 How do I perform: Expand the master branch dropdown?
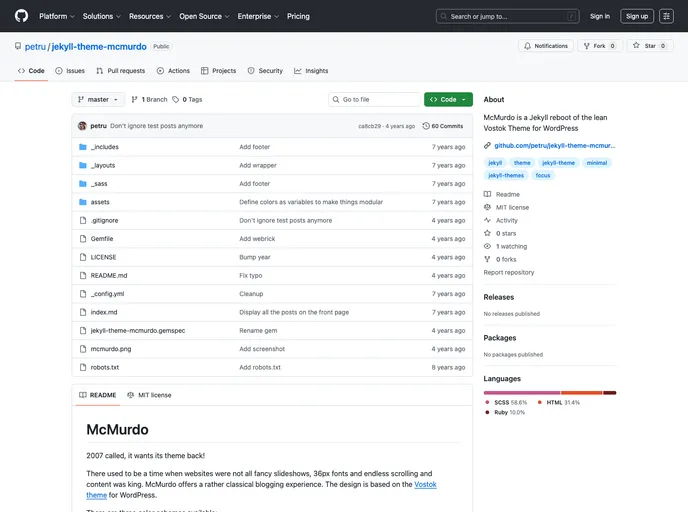(x=98, y=100)
